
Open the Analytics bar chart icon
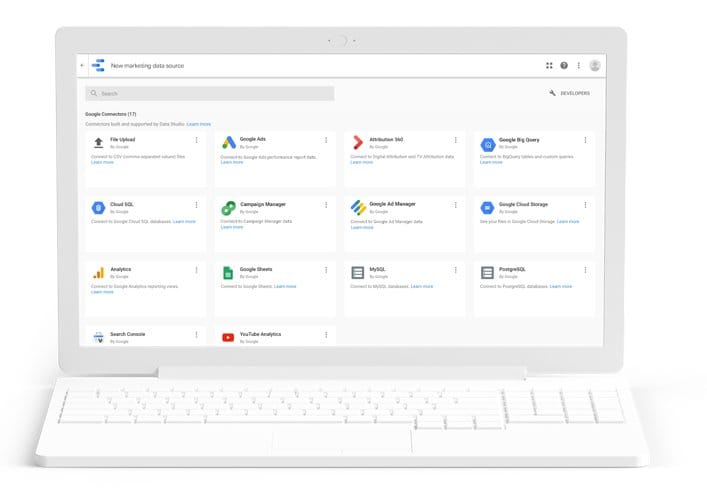(x=98, y=273)
